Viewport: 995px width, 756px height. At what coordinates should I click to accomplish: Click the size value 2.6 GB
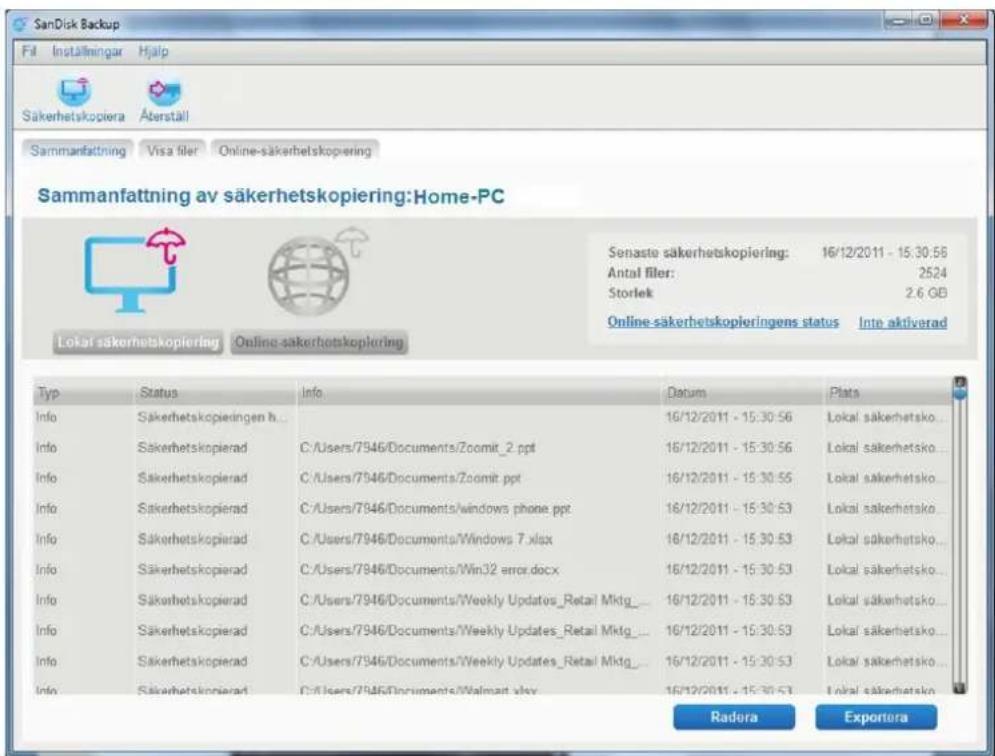click(x=926, y=293)
